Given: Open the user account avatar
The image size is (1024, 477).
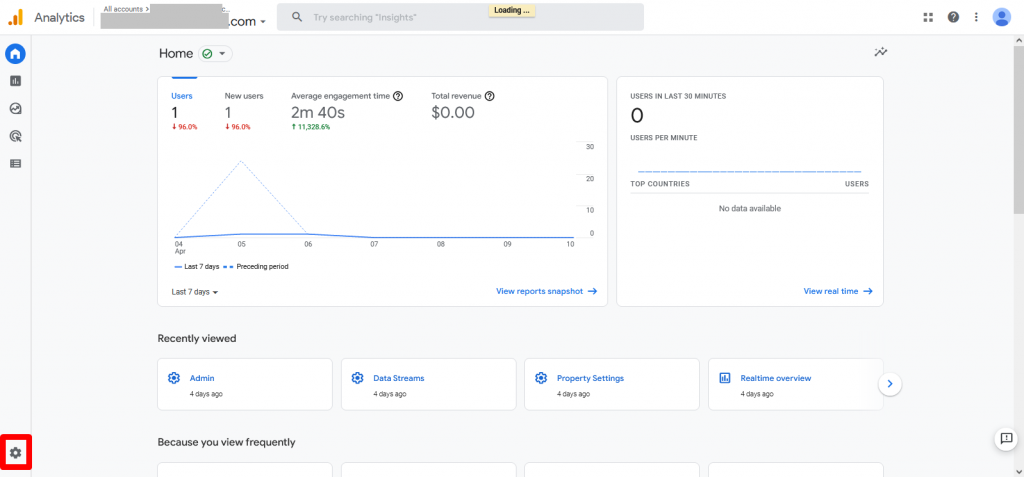Looking at the screenshot, I should [x=1001, y=17].
